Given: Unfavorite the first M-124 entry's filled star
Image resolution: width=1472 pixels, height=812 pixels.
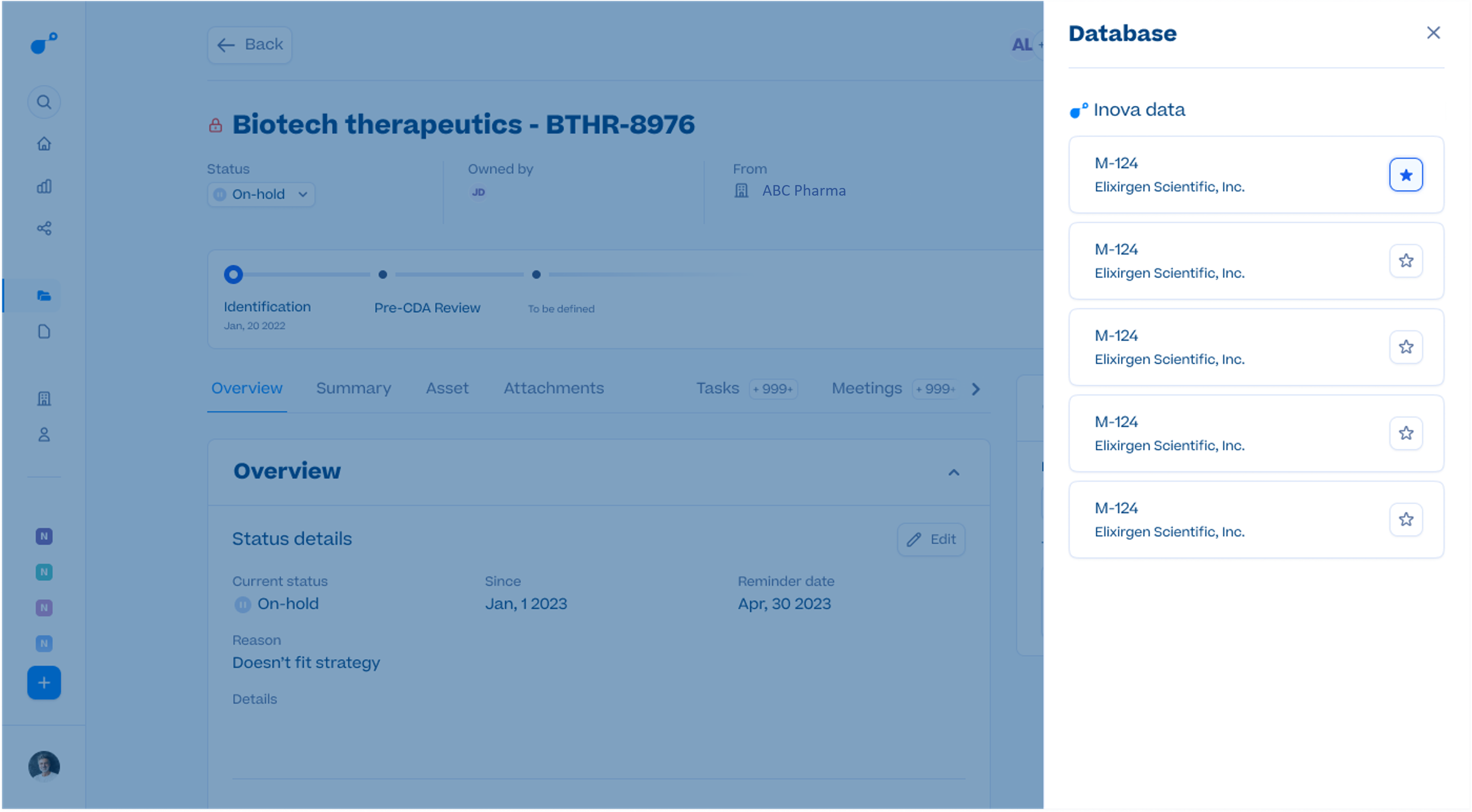Looking at the screenshot, I should click(x=1406, y=175).
